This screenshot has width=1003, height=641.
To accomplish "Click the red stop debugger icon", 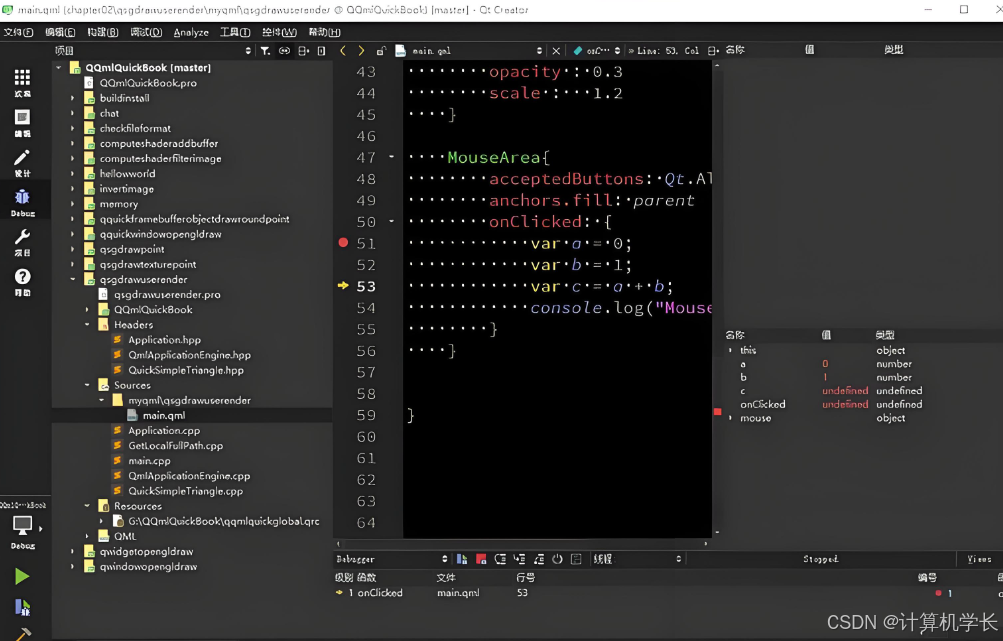I will click(481, 559).
